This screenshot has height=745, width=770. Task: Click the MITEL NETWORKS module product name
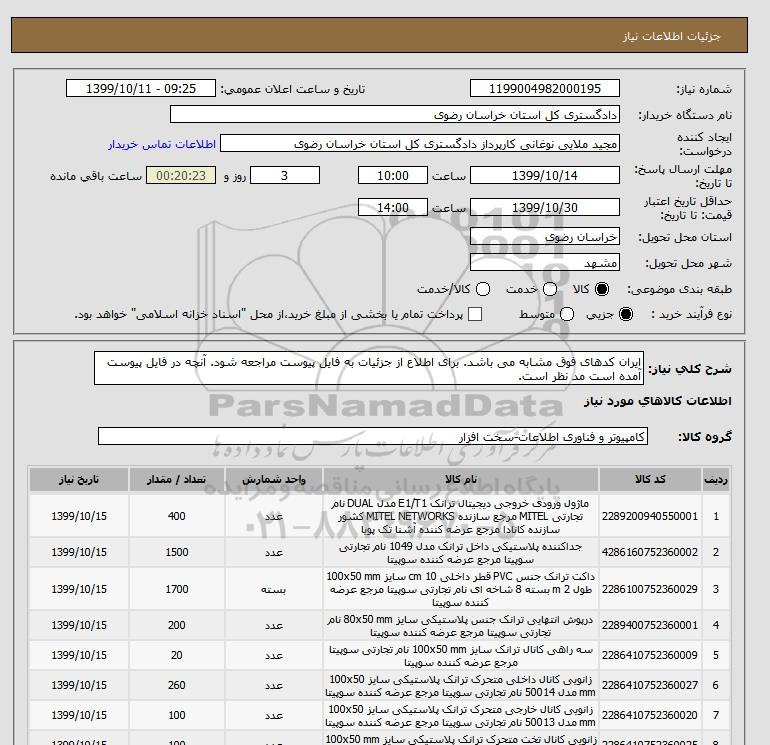[x=461, y=516]
